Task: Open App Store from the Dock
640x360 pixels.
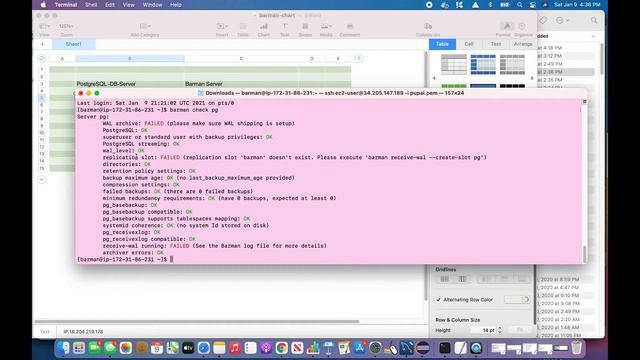Action: (360, 348)
